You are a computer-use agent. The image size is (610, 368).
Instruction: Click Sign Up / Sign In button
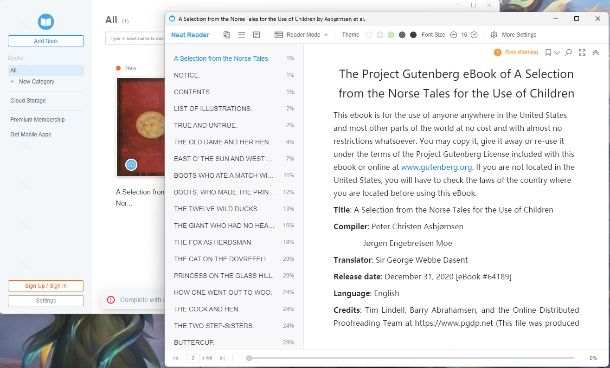46,286
